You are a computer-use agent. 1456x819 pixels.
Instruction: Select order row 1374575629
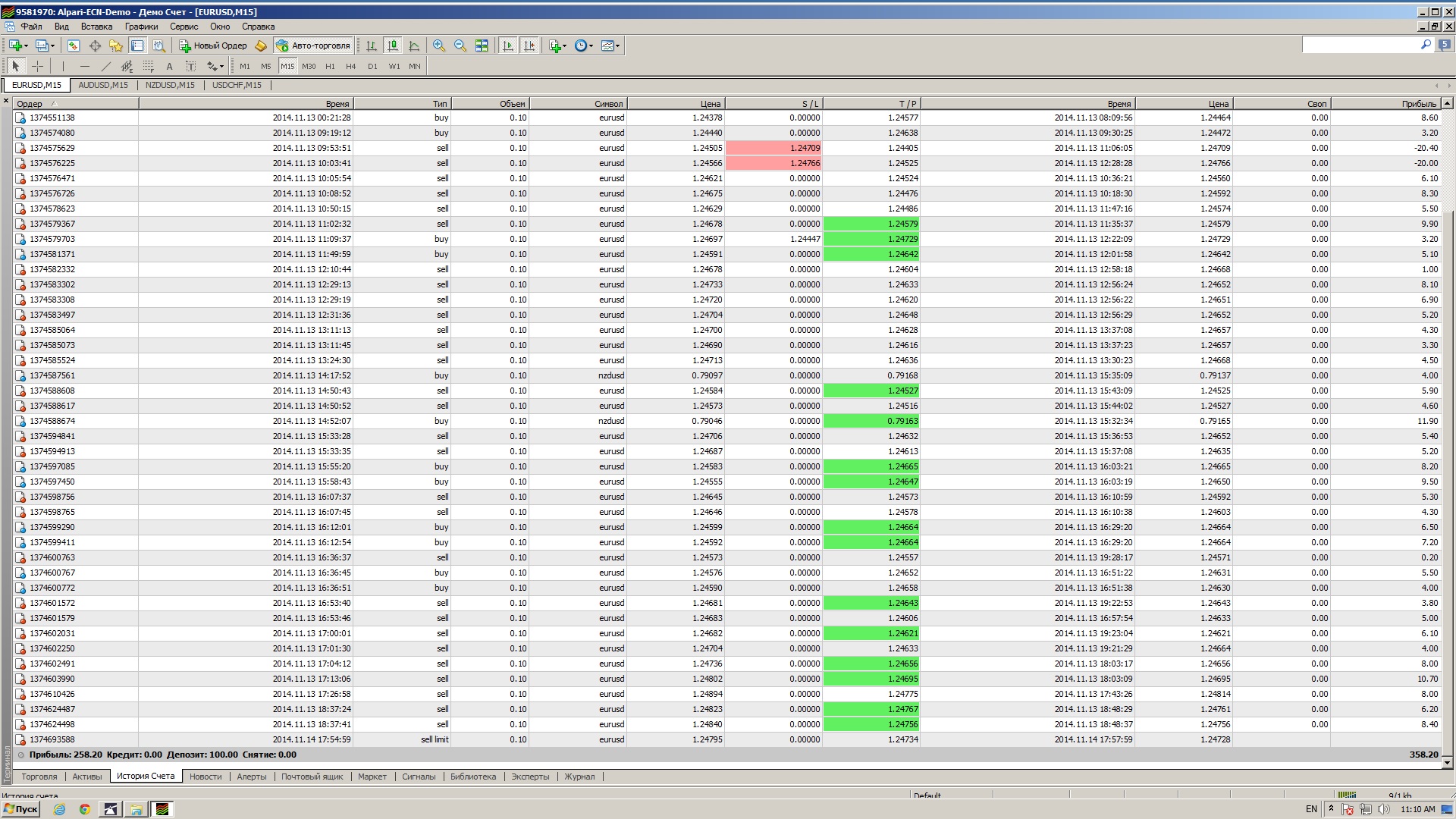728,148
